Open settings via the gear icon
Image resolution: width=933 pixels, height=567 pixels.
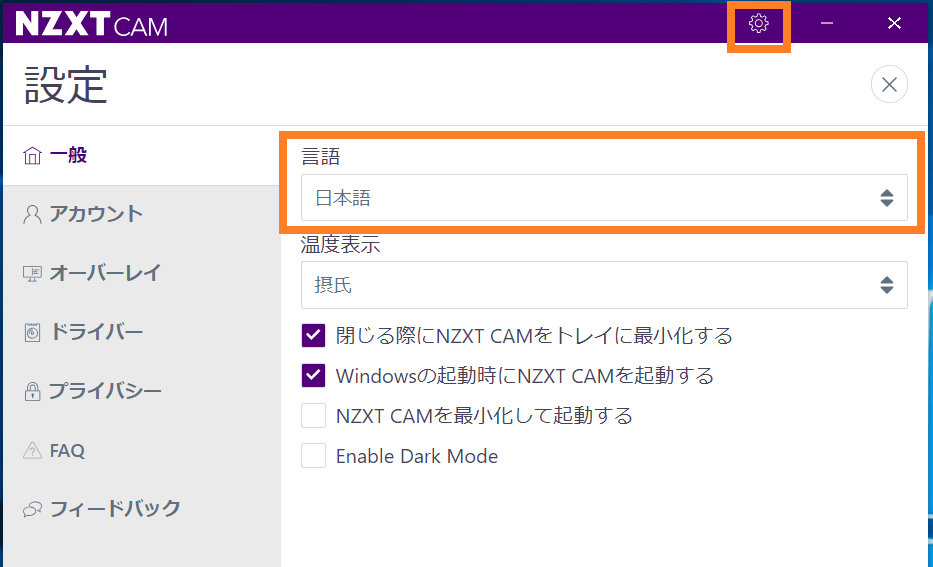click(759, 24)
